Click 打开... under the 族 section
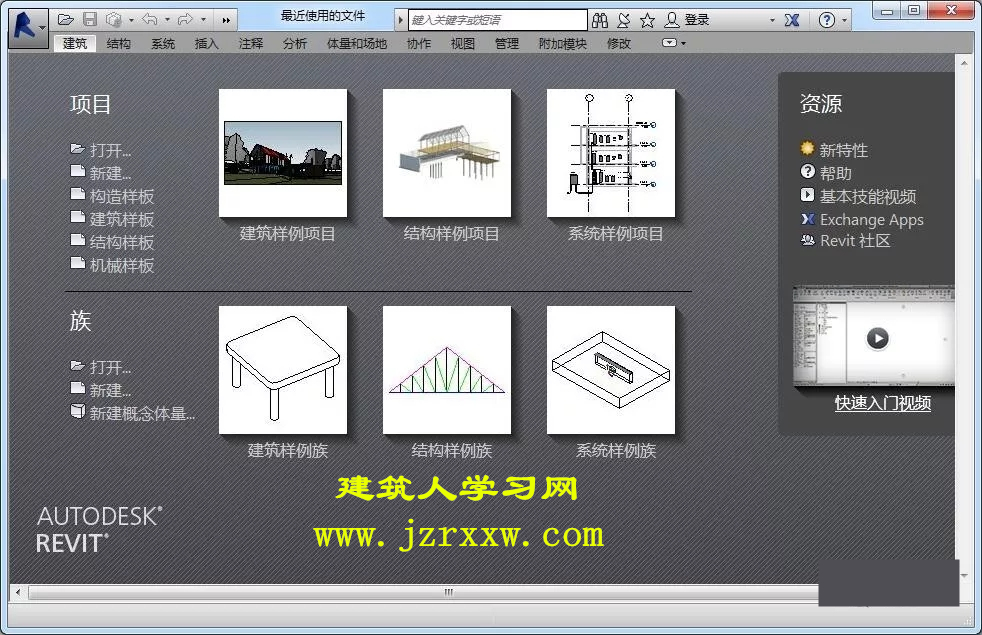Image resolution: width=982 pixels, height=635 pixels. tap(101, 367)
